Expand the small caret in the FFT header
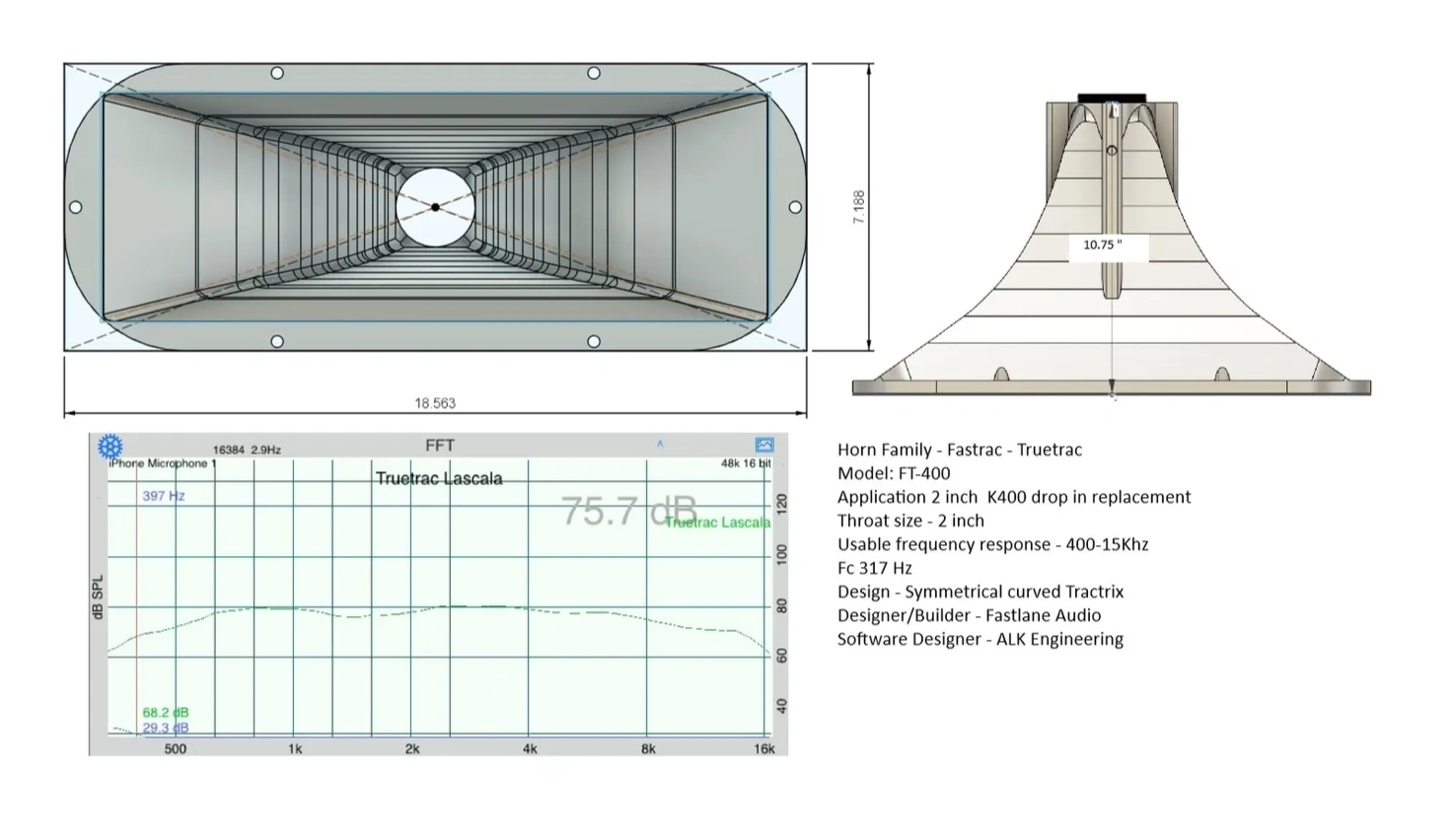Screen dimensions: 1454x840 point(660,445)
